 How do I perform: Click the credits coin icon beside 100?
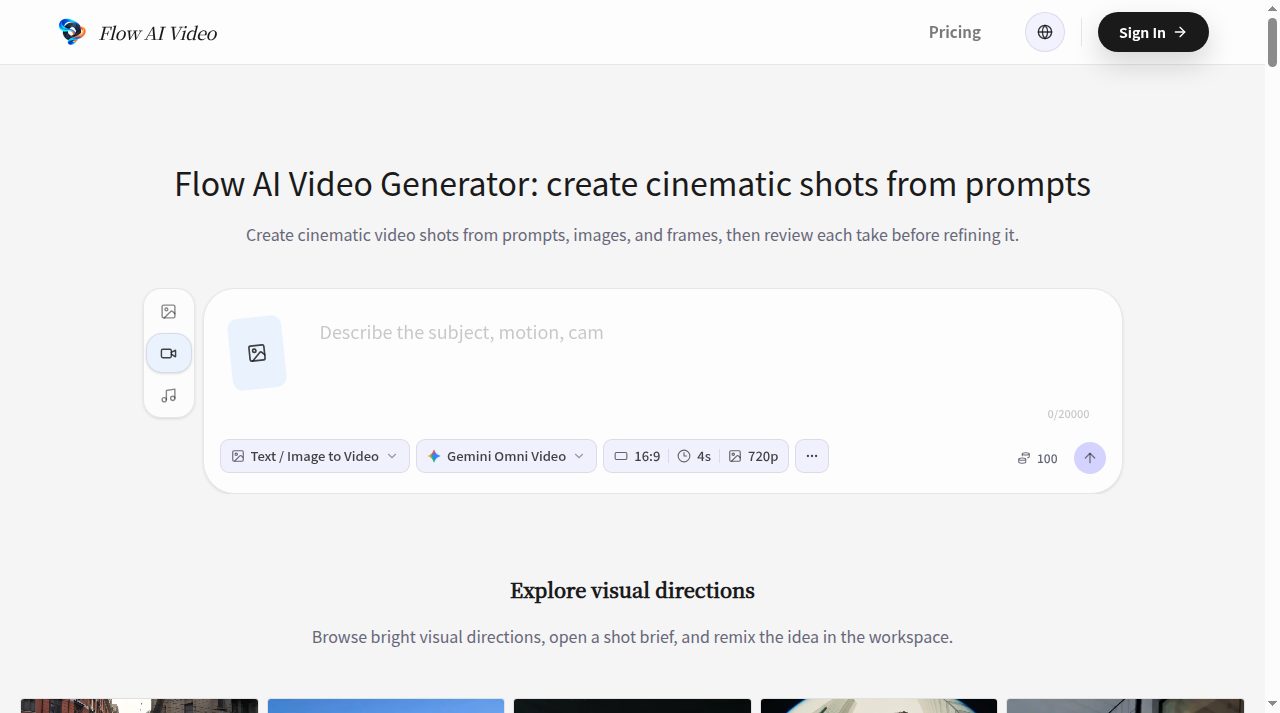pos(1024,458)
